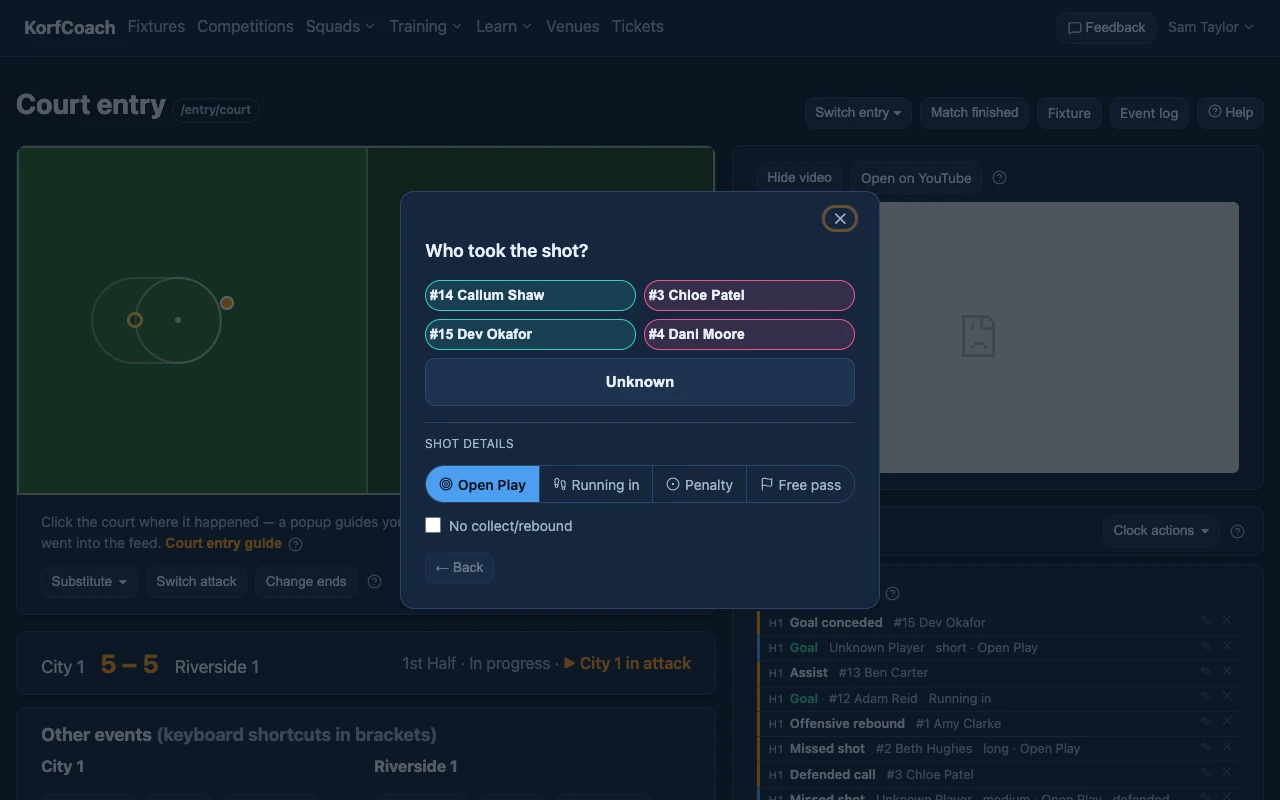Click the help icon beside Open on YouTube
1280x800 pixels.
999,178
